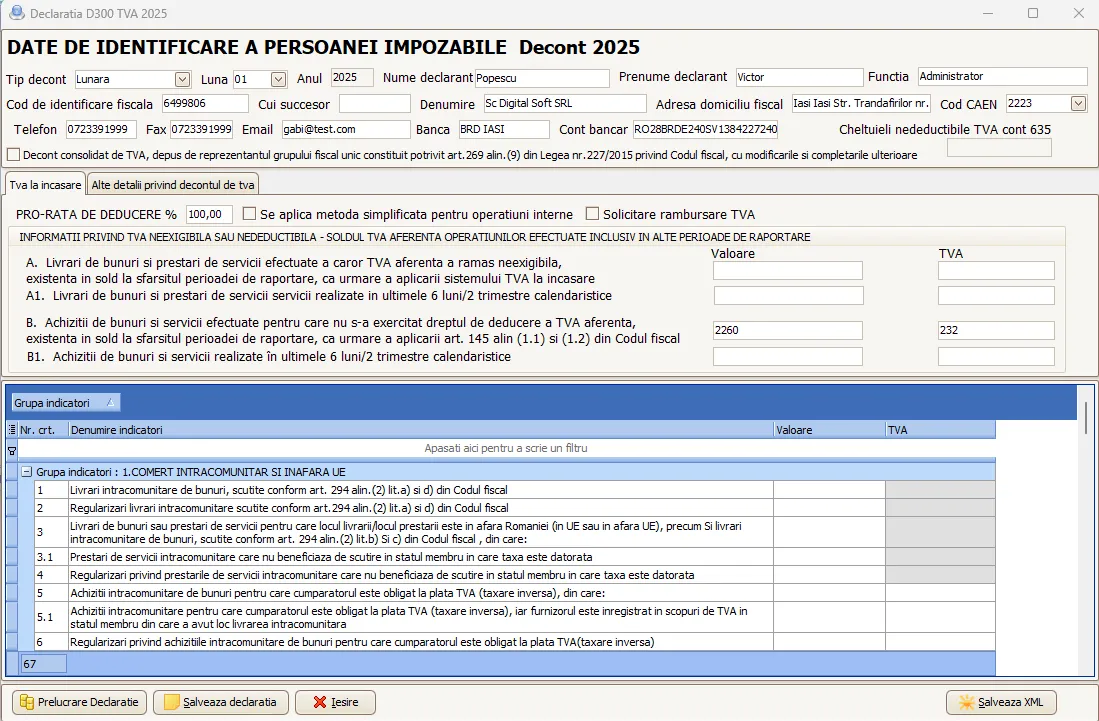Click the Grupa indicatori grouping chip
The image size is (1099, 721).
pos(64,402)
